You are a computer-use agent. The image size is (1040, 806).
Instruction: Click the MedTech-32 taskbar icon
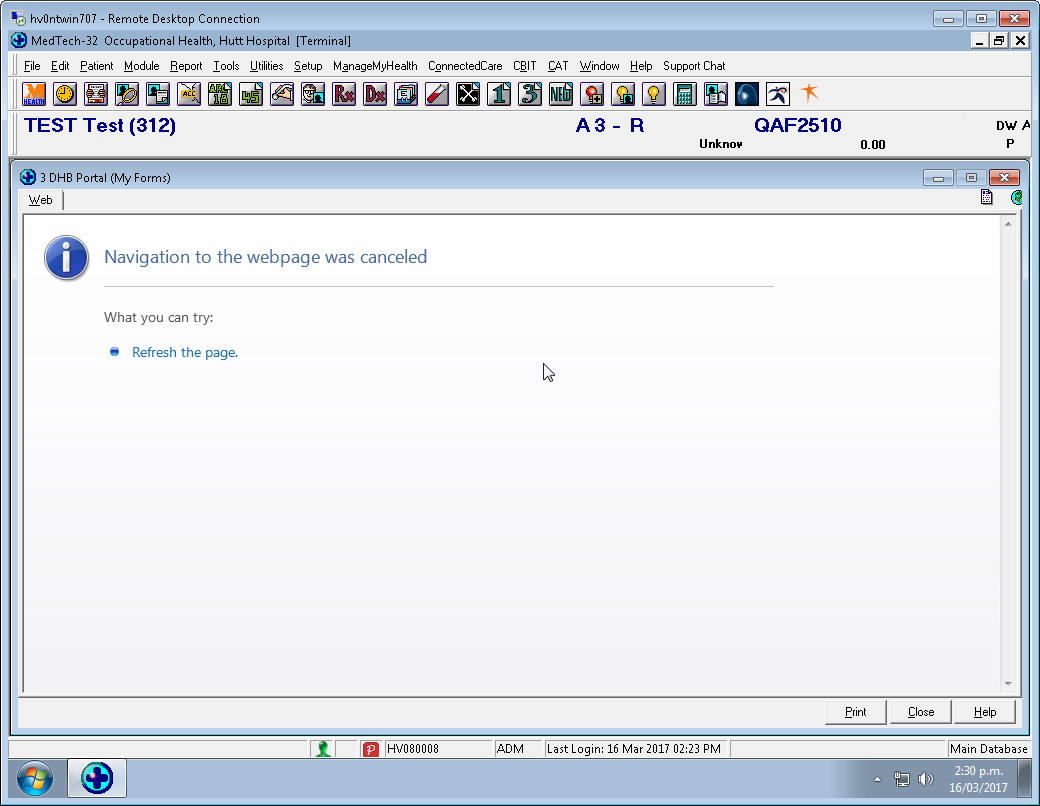(x=97, y=778)
